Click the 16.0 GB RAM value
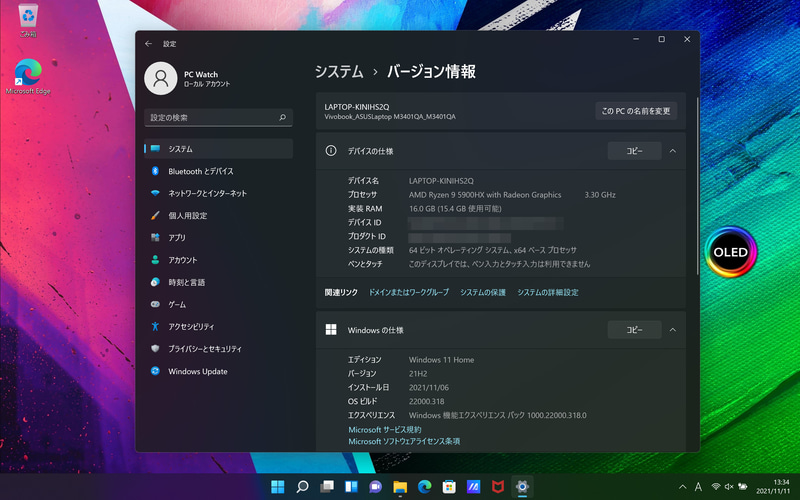800x500 pixels. 455,209
